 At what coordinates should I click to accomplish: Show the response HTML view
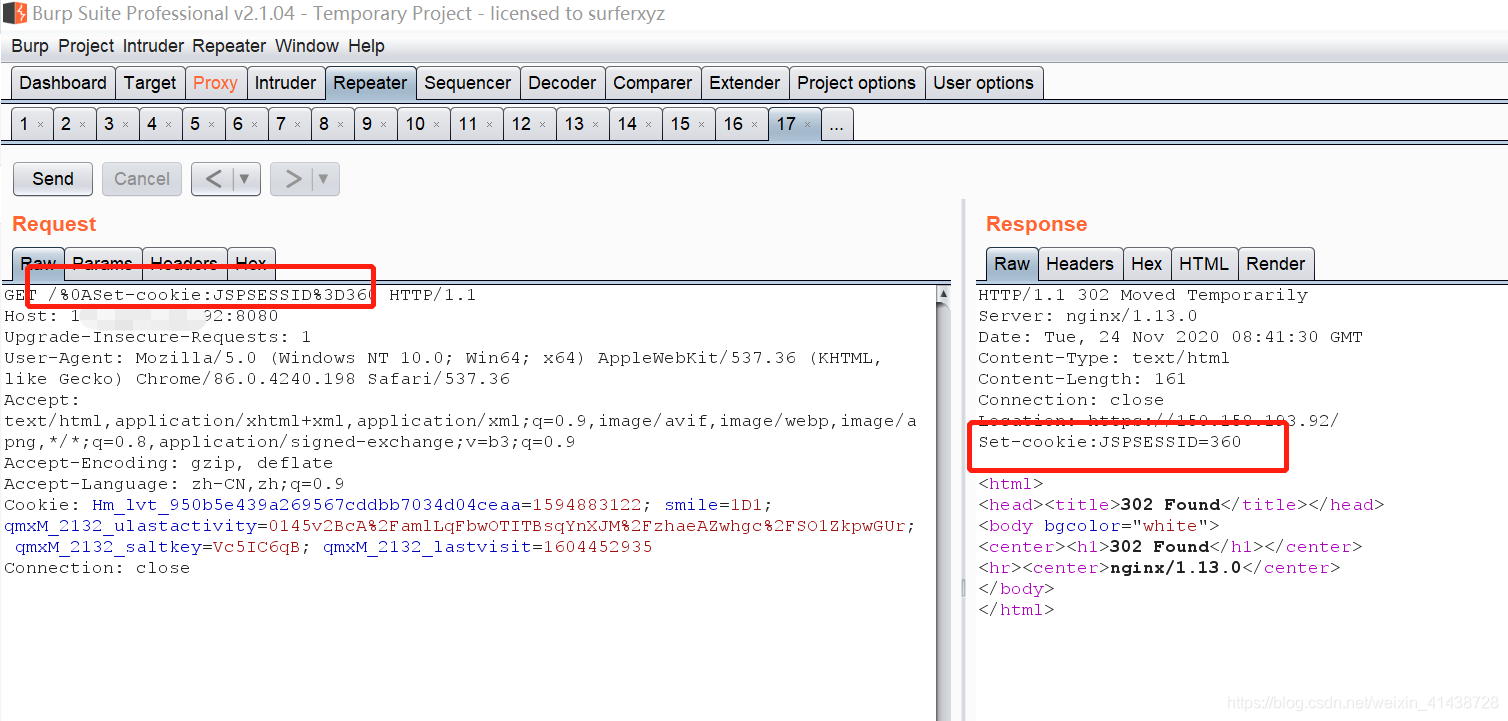pyautogui.click(x=1204, y=264)
